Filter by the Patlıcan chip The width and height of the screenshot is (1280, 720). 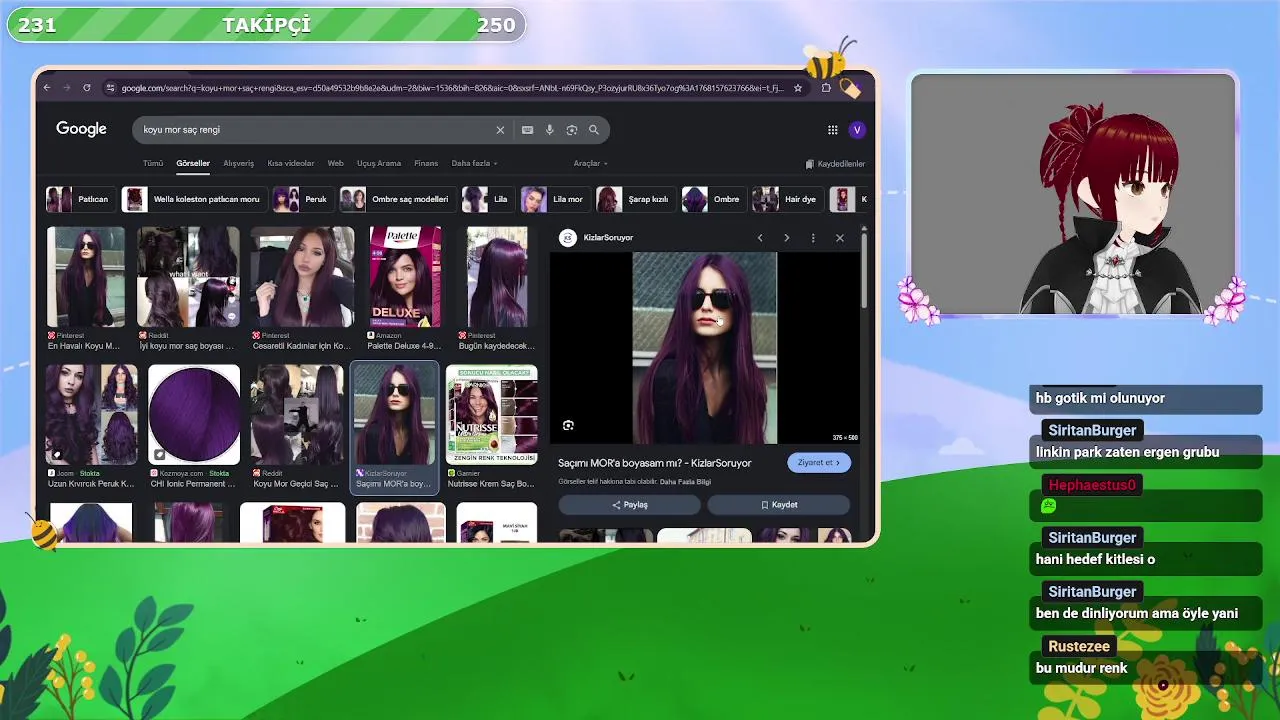point(79,199)
